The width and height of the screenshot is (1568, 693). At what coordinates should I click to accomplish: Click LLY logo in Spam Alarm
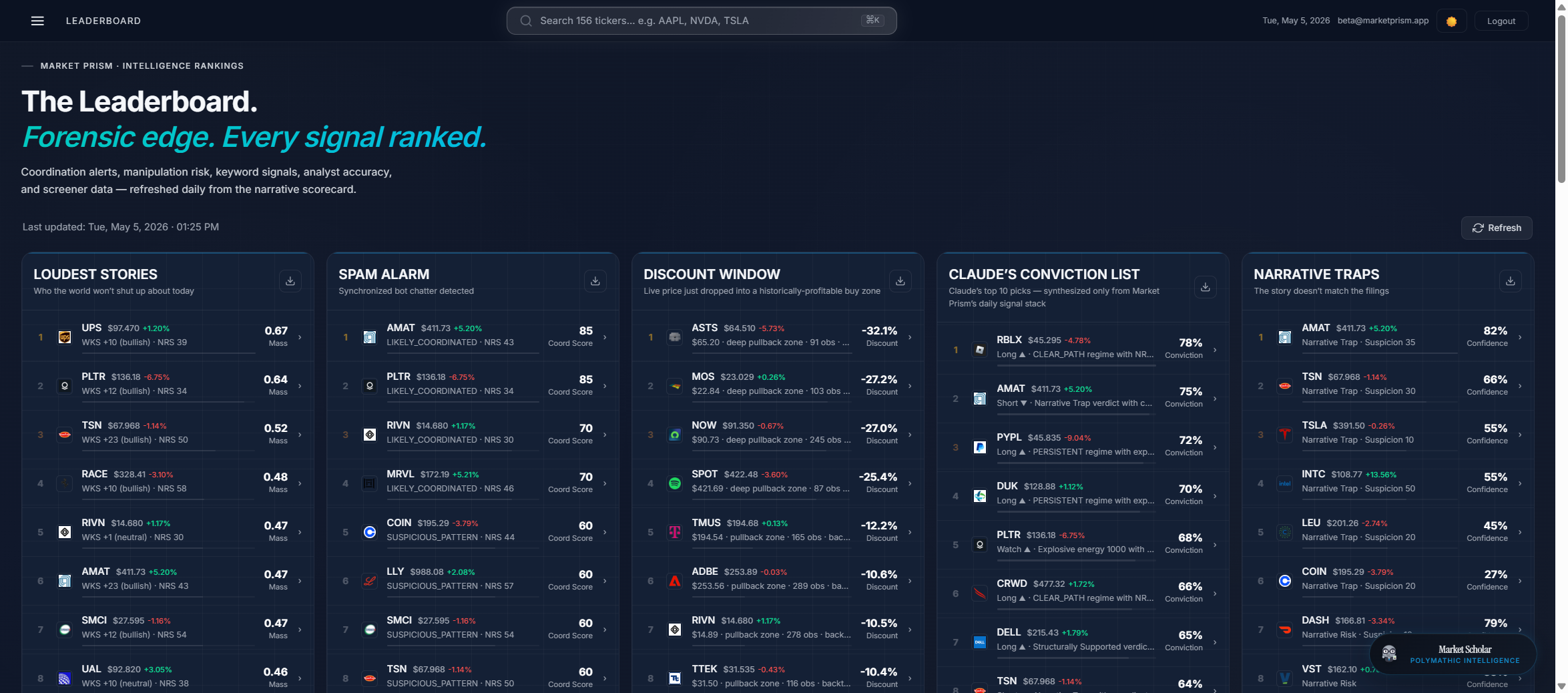click(x=370, y=581)
